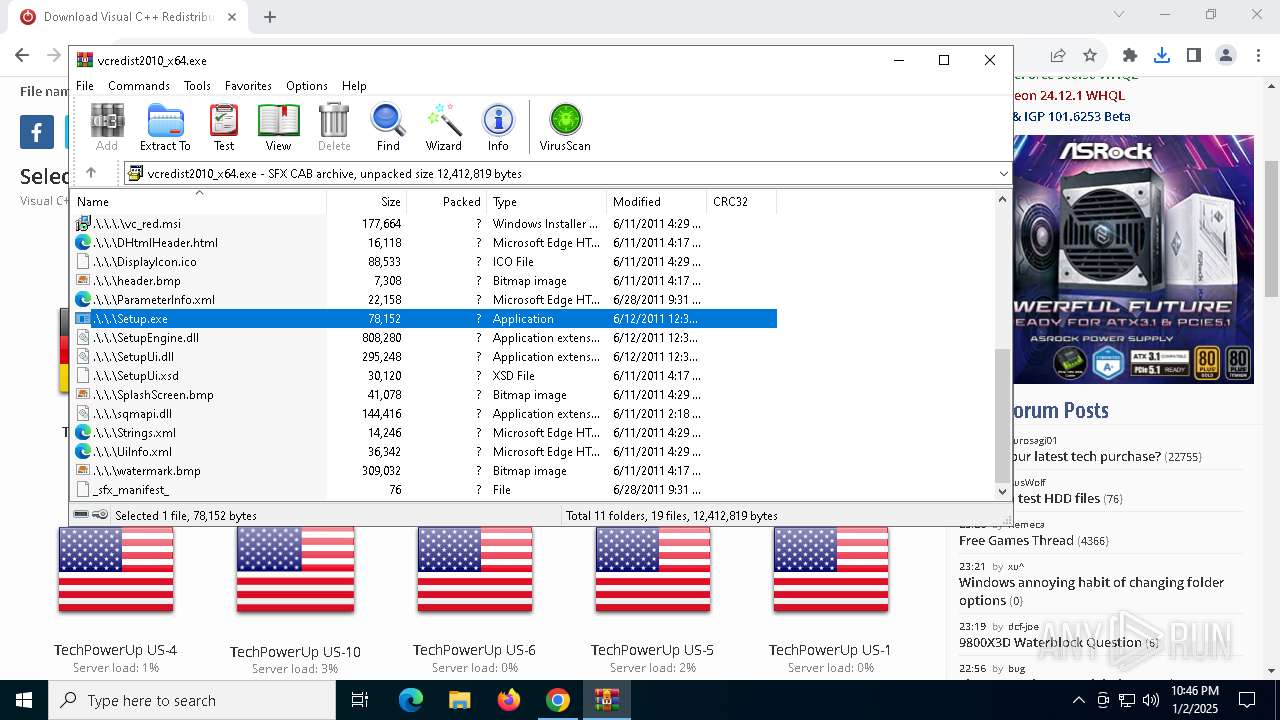The height and width of the screenshot is (720, 1280).
Task: Open Firefox from taskbar
Action: tap(509, 700)
